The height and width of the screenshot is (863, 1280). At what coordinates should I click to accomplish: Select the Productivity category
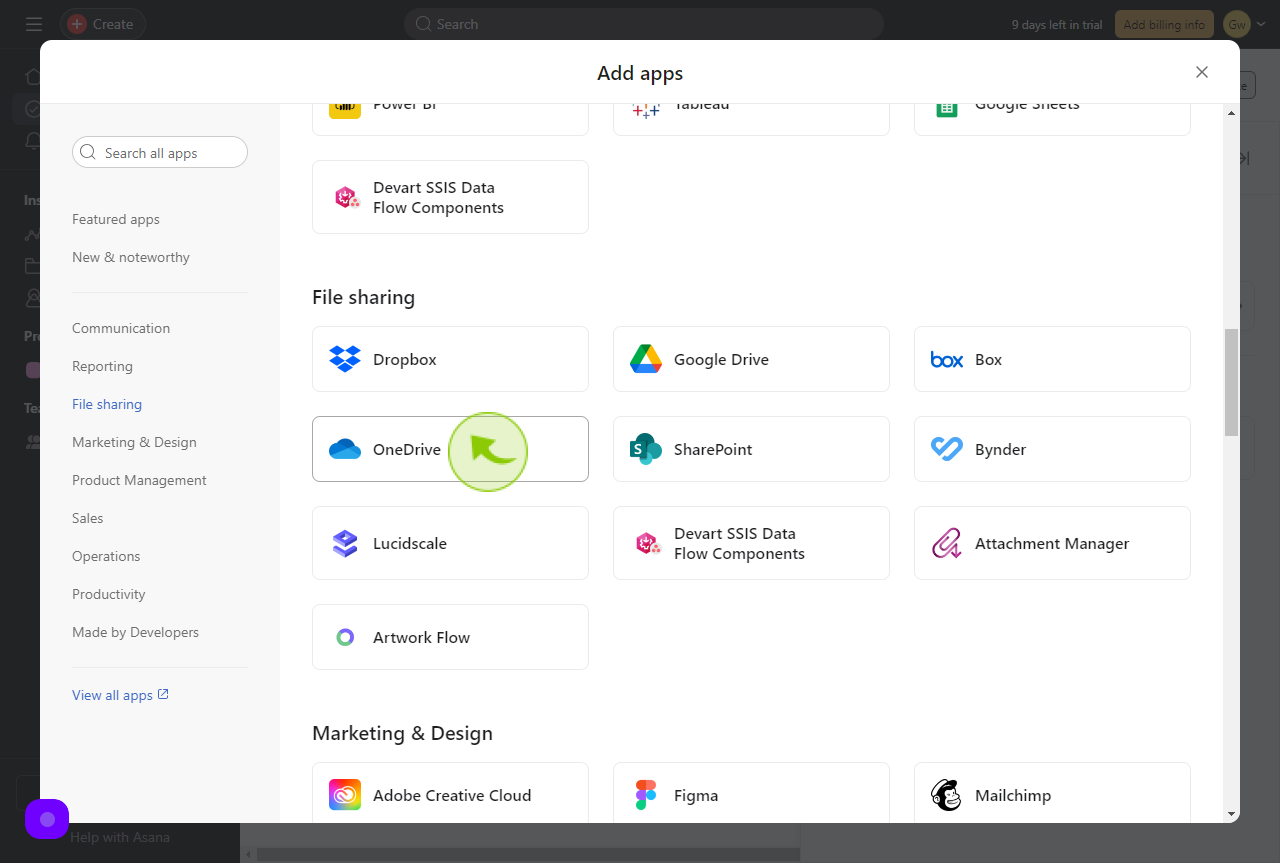point(109,594)
